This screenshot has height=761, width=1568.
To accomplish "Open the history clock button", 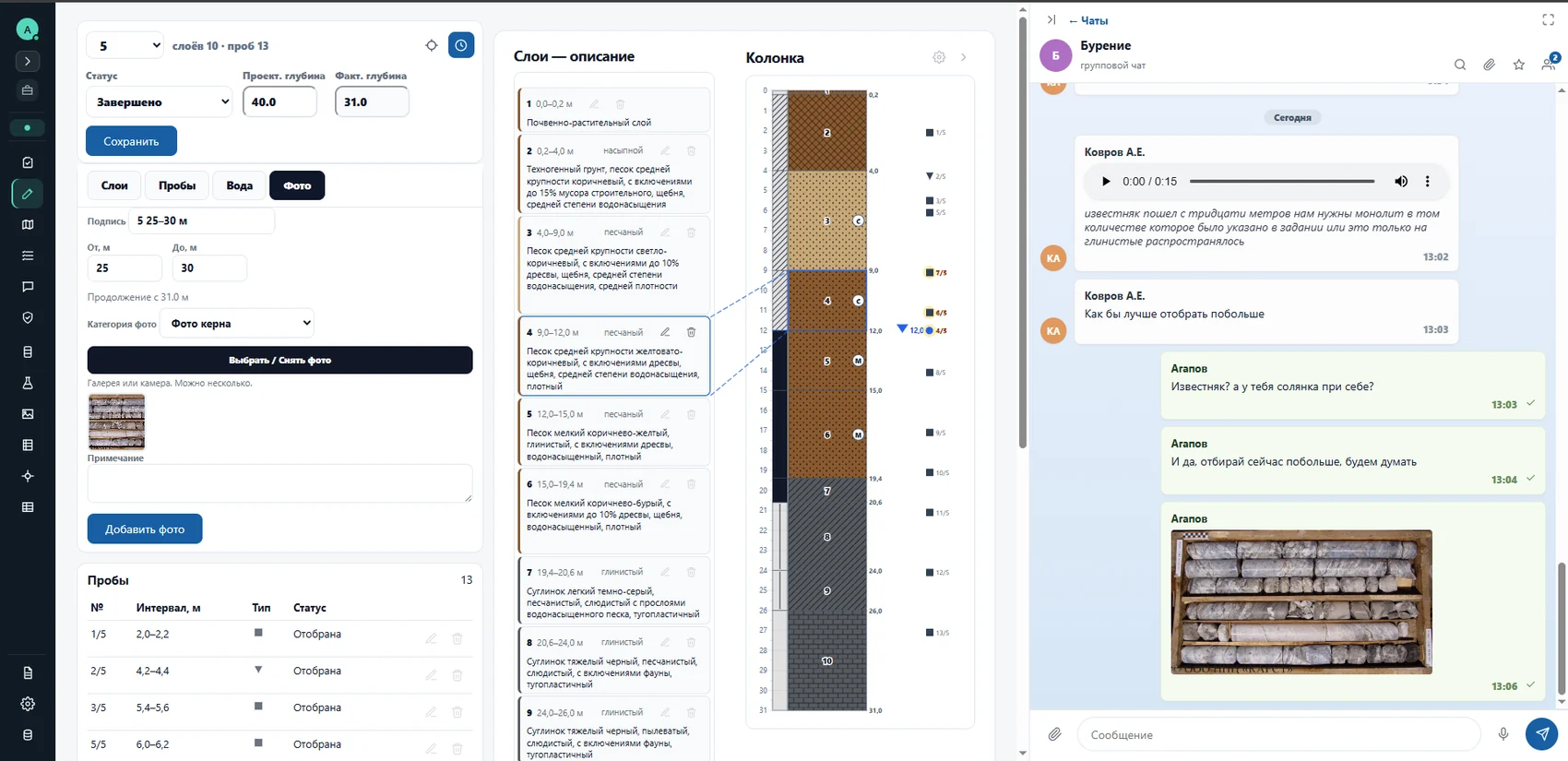I will tap(461, 45).
